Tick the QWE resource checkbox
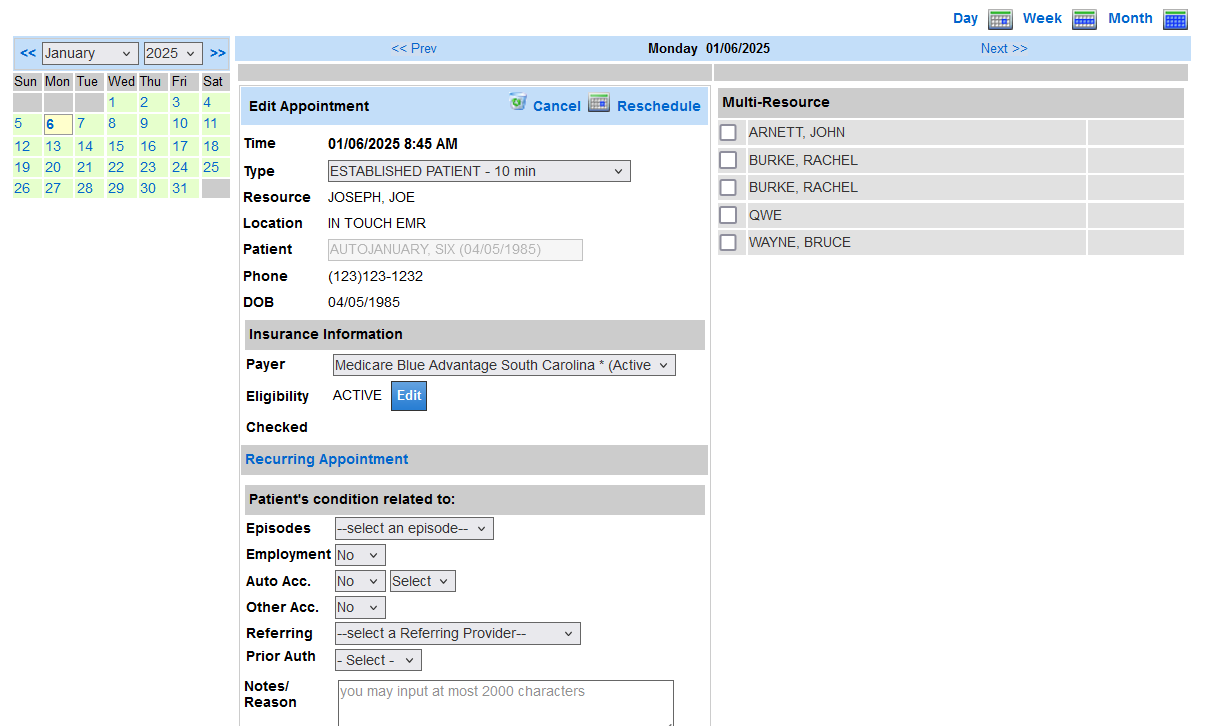 click(728, 215)
